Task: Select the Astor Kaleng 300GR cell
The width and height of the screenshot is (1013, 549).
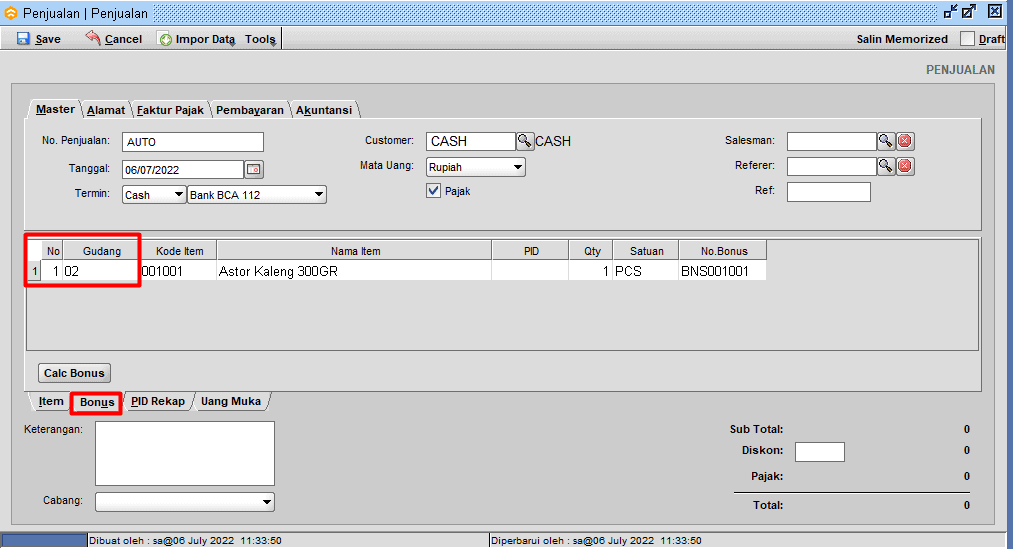Action: (354, 271)
